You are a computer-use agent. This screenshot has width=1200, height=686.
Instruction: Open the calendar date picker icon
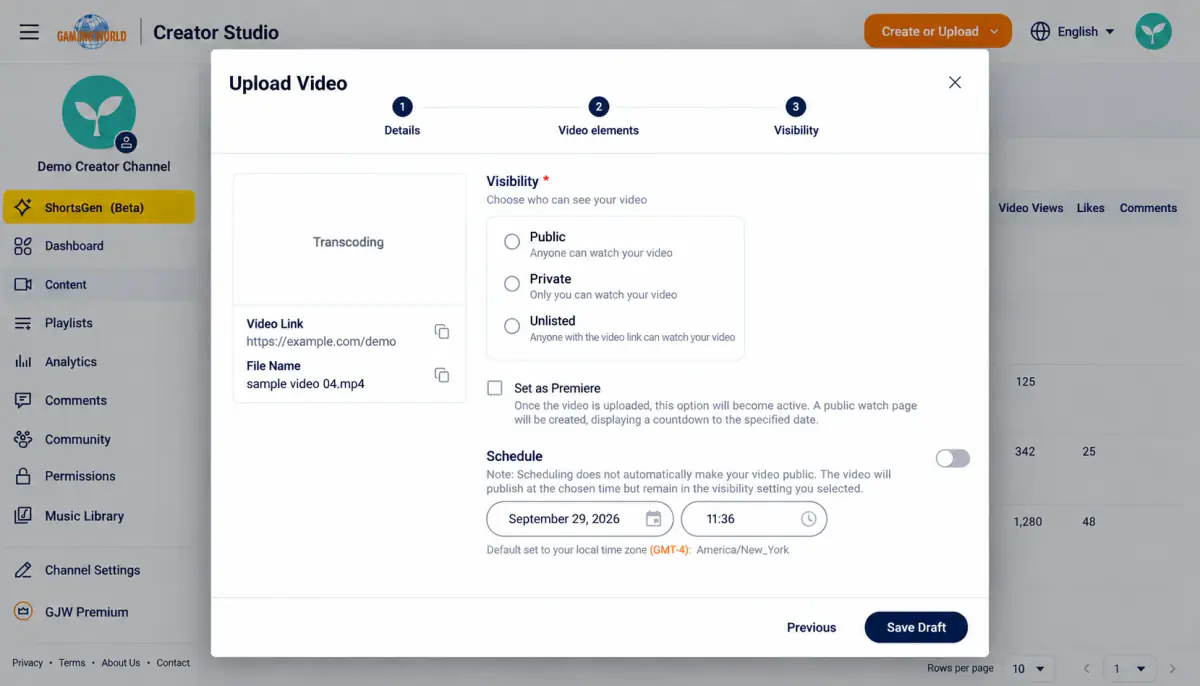pos(653,519)
